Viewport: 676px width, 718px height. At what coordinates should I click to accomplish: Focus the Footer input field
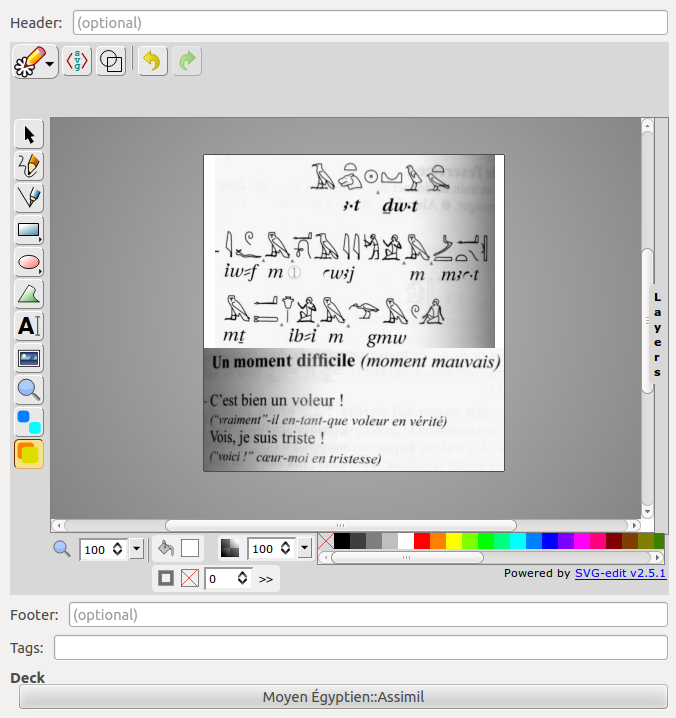pyautogui.click(x=368, y=615)
